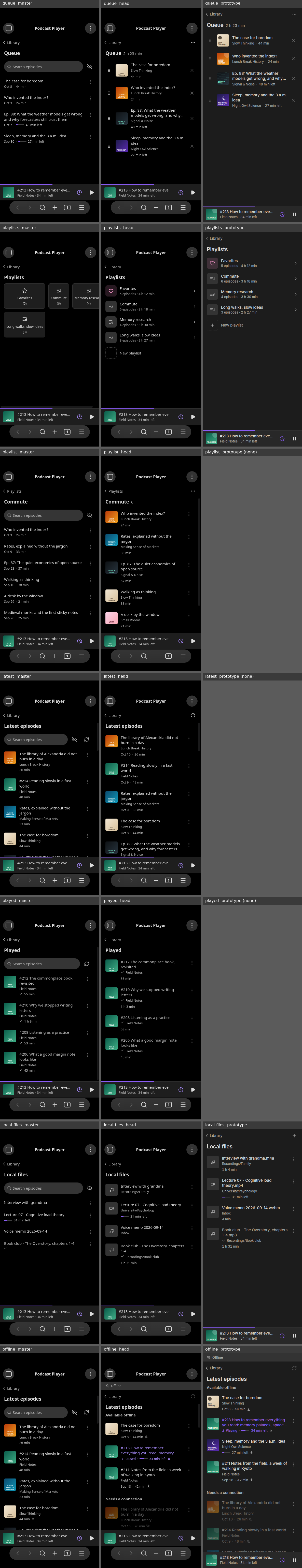Click the sidebar icon in queue master header
The image size is (302, 1568).
9,28
